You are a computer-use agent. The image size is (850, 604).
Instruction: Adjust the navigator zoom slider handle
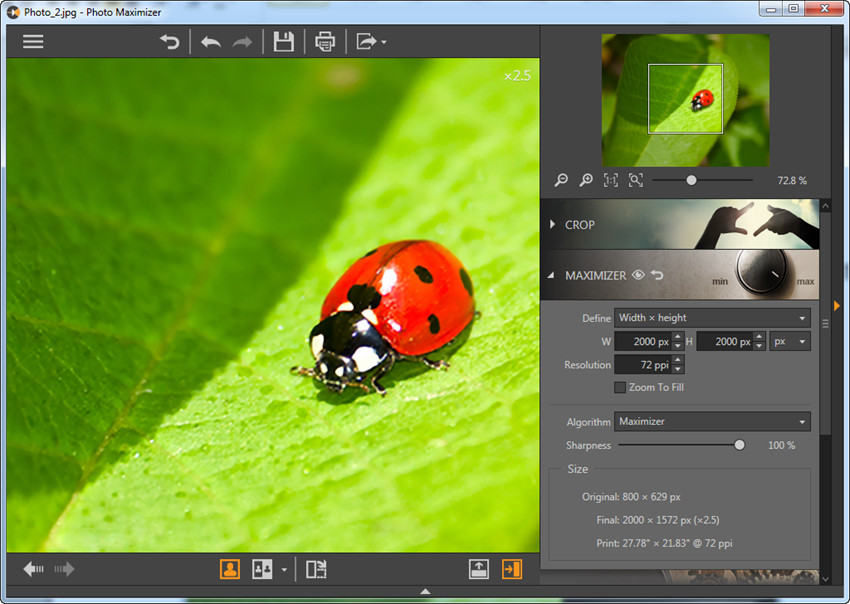(691, 180)
